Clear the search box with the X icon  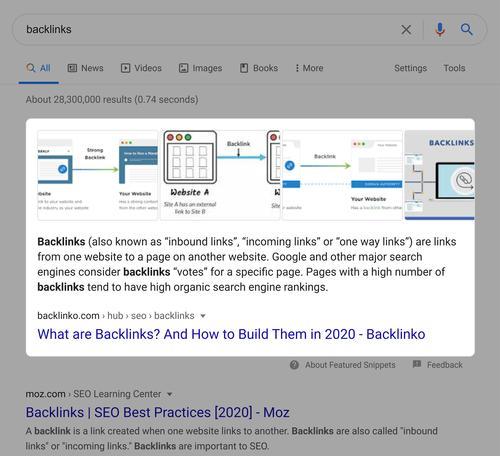[406, 30]
